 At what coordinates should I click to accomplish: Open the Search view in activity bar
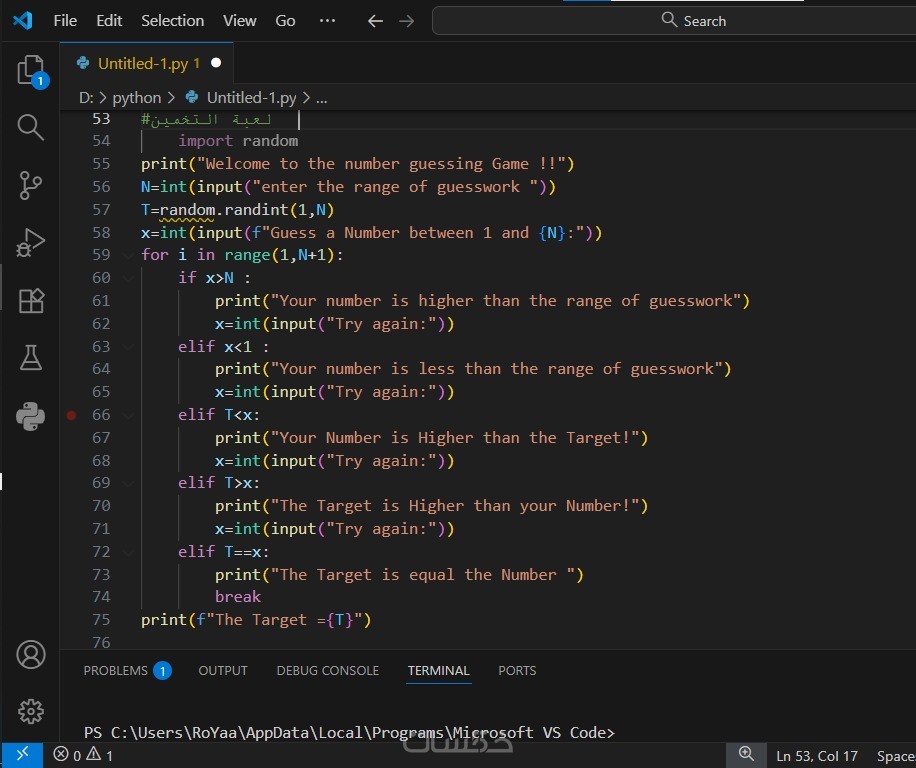click(x=31, y=127)
